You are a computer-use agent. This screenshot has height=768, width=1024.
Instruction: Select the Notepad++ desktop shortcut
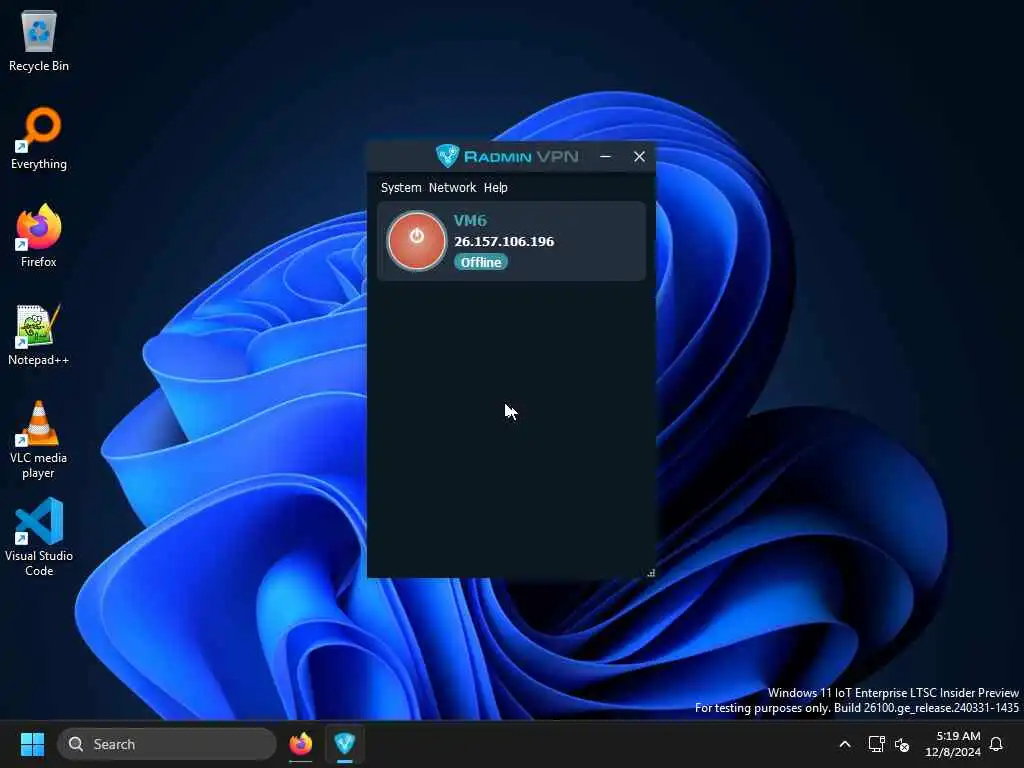point(39,334)
